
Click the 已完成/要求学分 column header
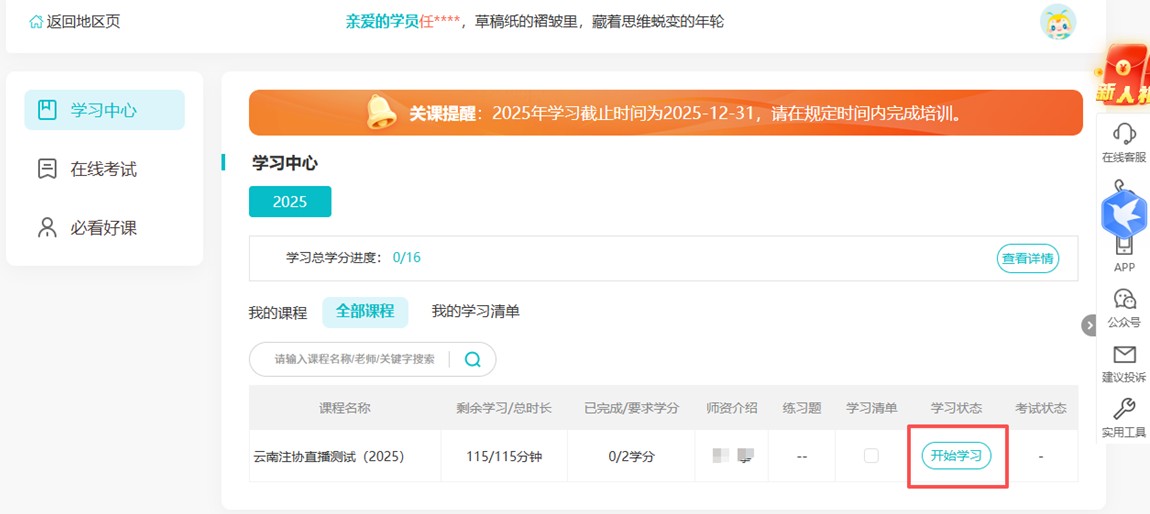tap(631, 408)
